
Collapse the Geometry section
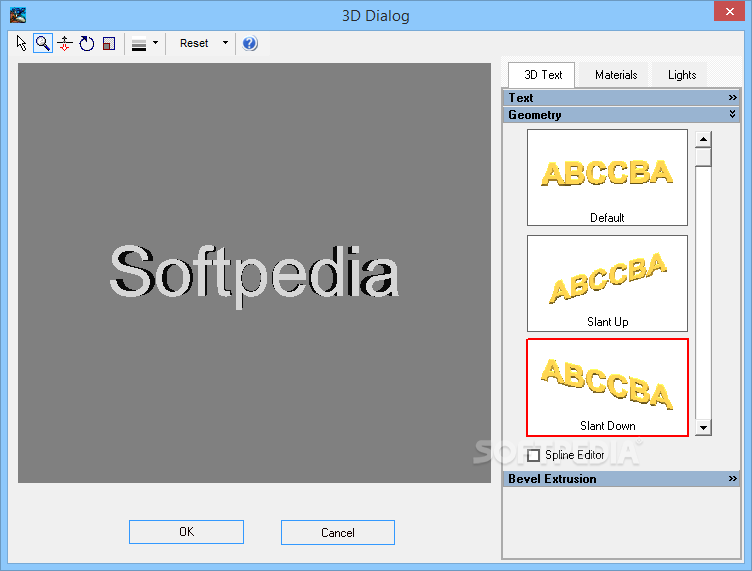[622, 115]
